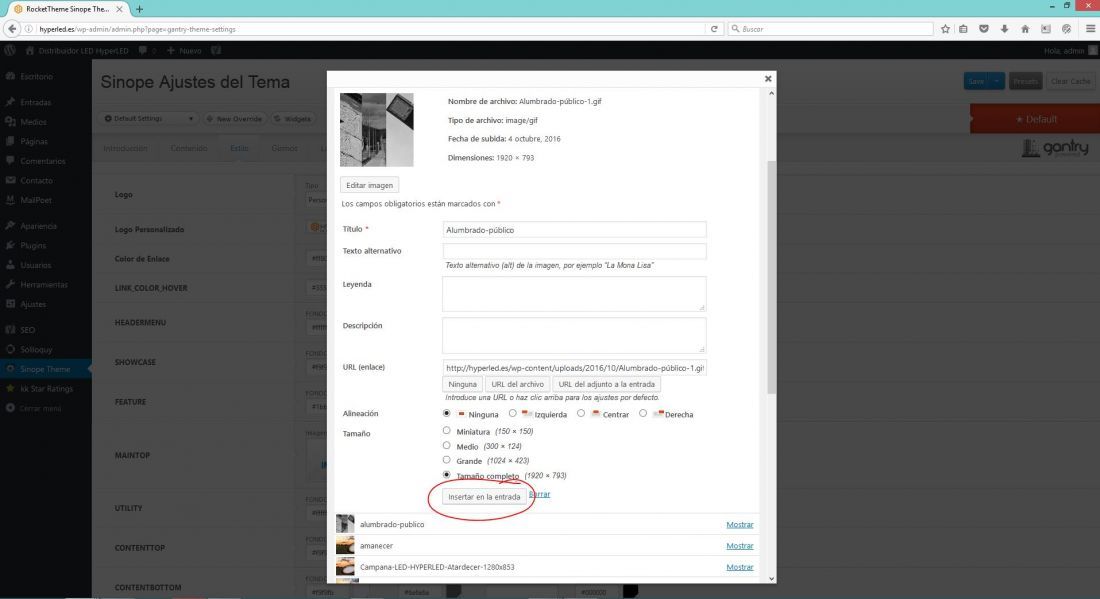This screenshot has height=599, width=1100.
Task: Open Ajustes in the WordPress sidebar
Action: click(33, 304)
